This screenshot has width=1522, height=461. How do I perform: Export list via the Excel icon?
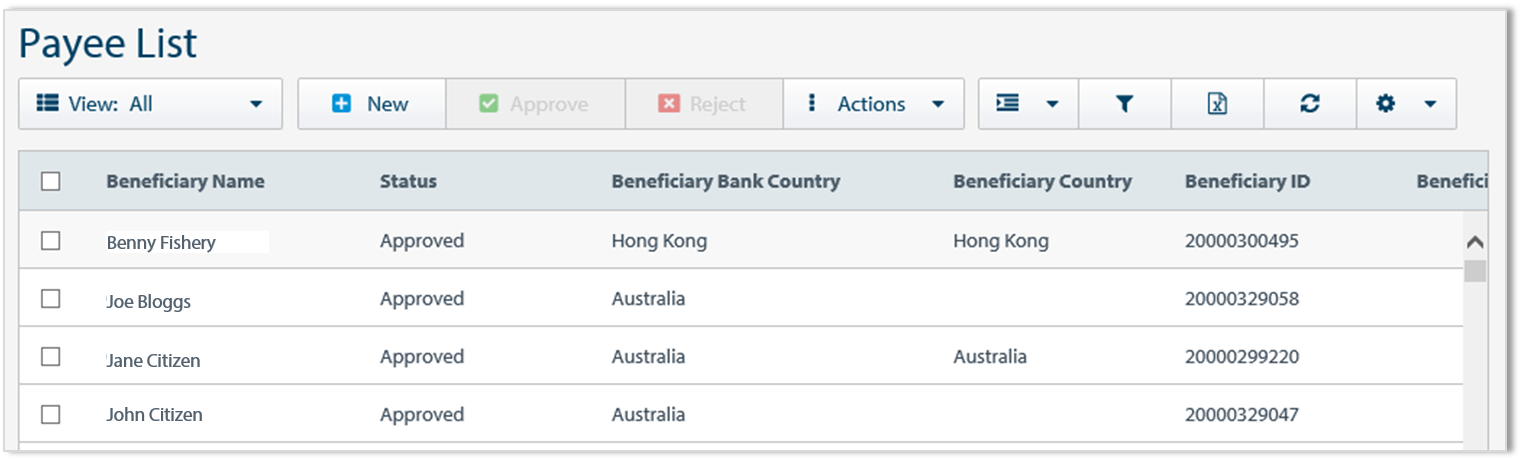point(1217,104)
